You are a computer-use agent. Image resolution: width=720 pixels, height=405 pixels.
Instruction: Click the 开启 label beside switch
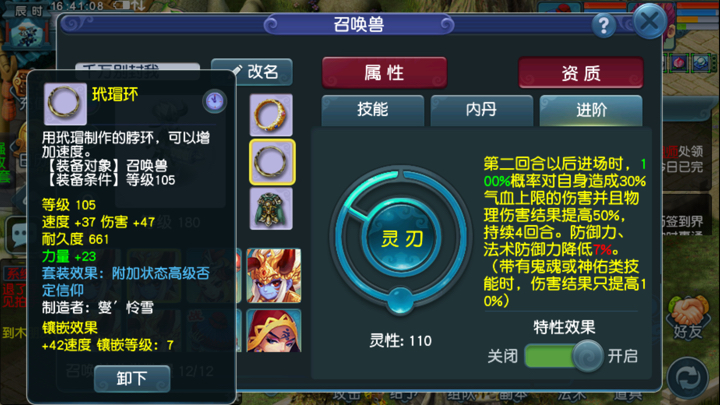pyautogui.click(x=623, y=356)
